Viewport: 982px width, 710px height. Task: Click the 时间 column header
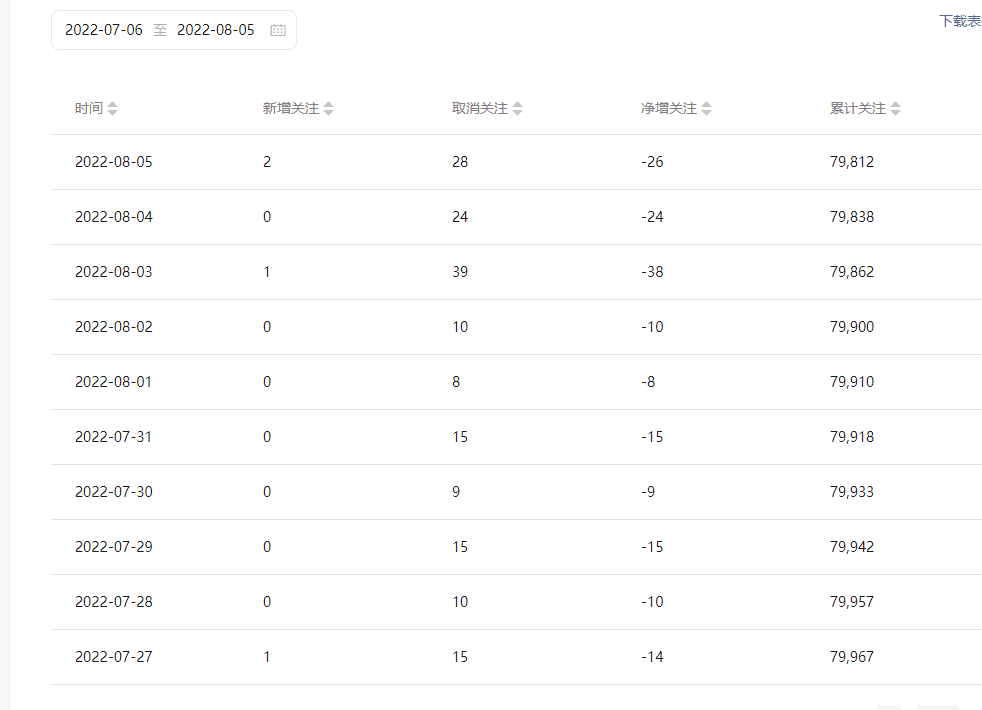coord(88,108)
